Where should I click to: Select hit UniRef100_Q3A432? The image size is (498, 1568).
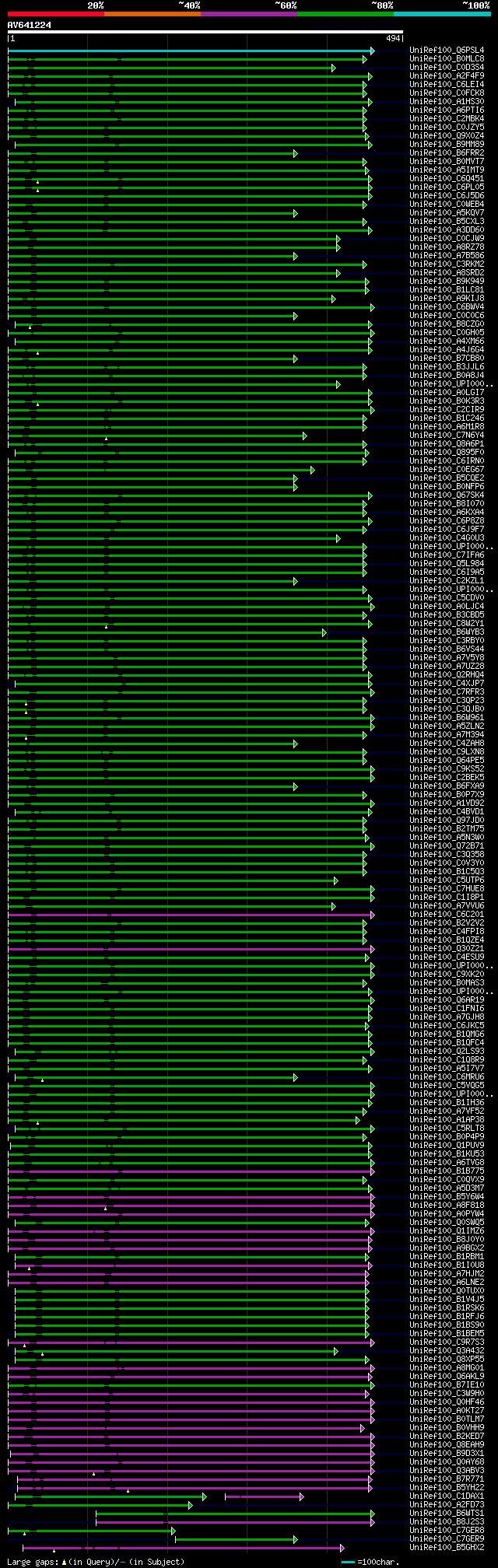point(447,1350)
